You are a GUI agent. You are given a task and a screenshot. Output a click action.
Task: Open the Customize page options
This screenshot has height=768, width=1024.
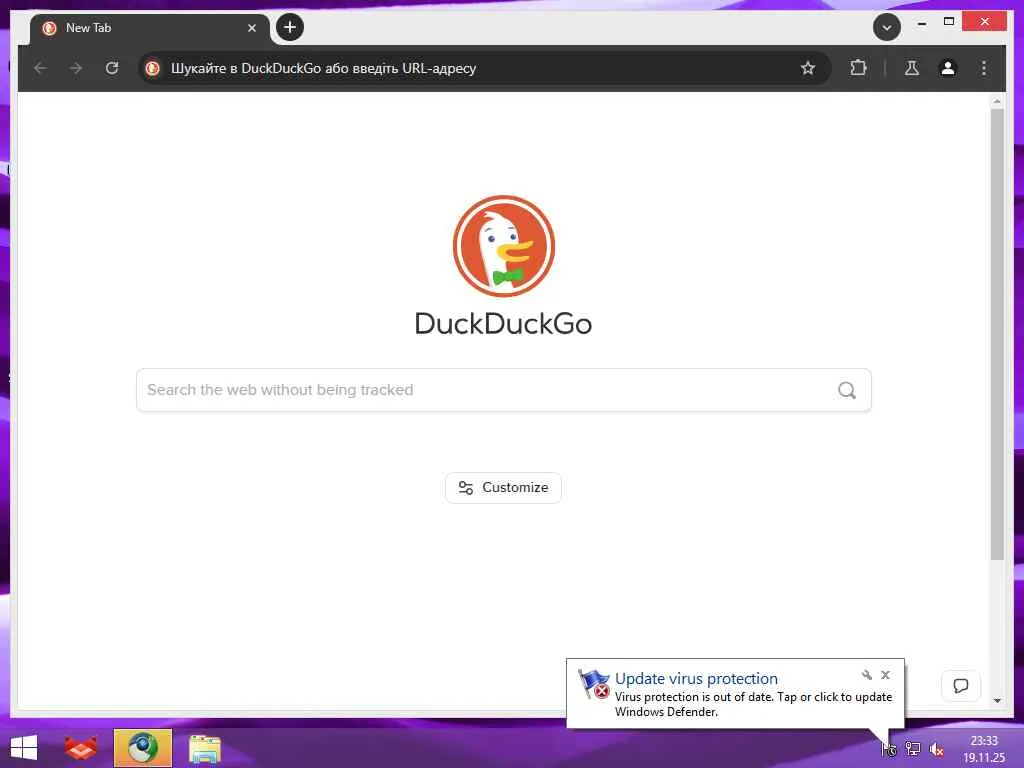503,488
